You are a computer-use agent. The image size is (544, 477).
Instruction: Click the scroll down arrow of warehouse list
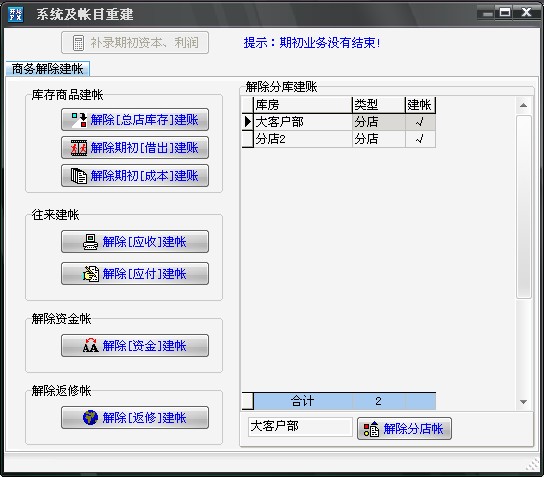(524, 402)
